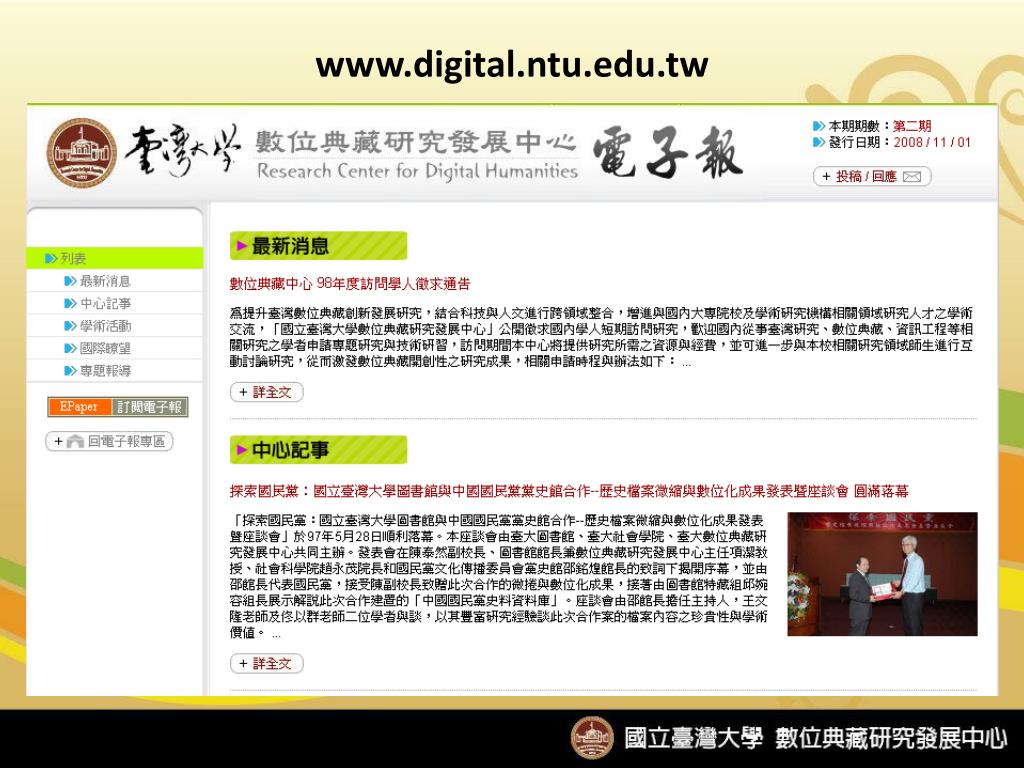Click the NTU round emblem logo in header
1024x768 pixels.
click(x=82, y=153)
